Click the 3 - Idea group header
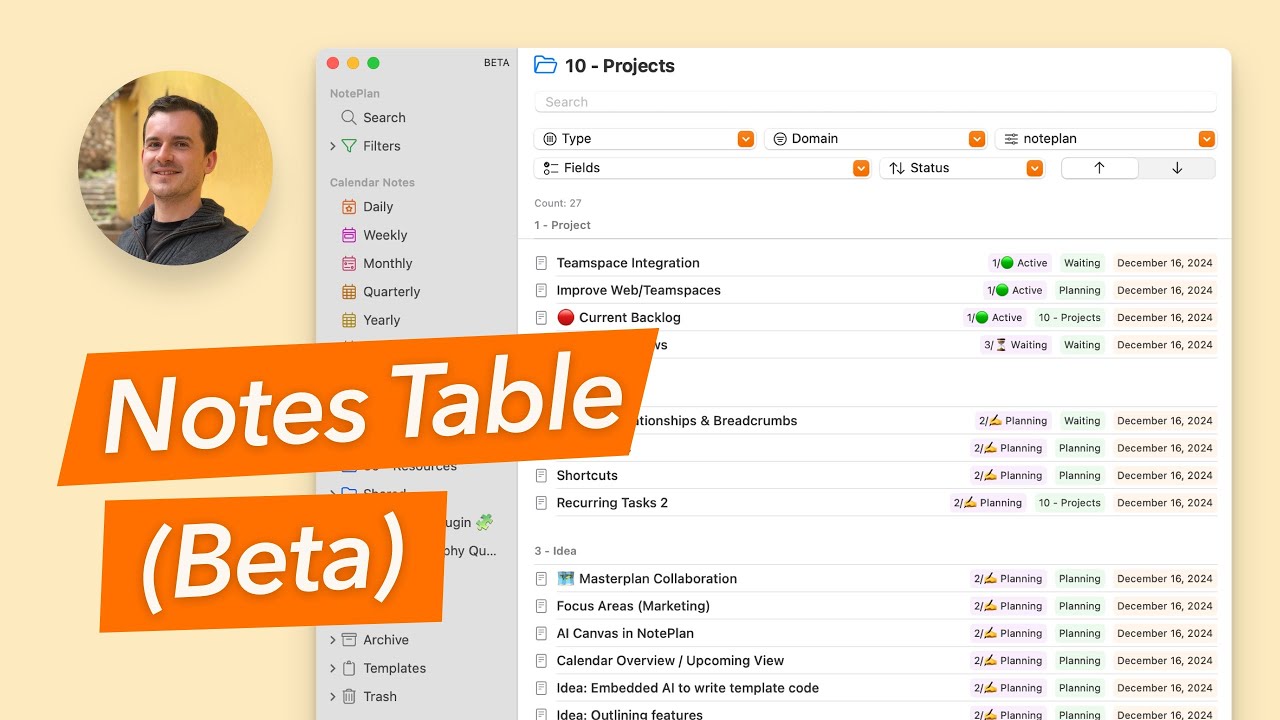 pyautogui.click(x=555, y=551)
